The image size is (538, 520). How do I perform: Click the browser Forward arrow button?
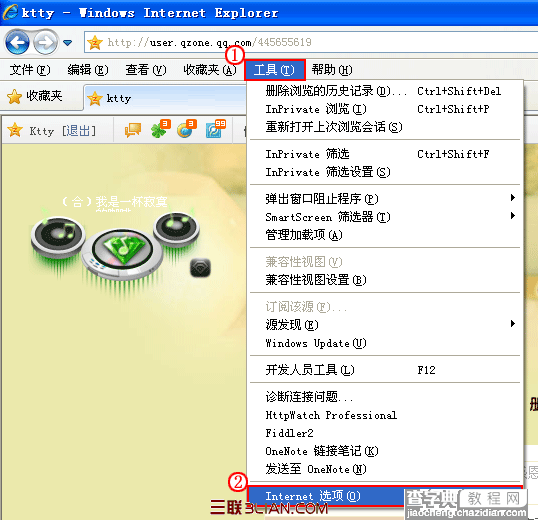46,43
